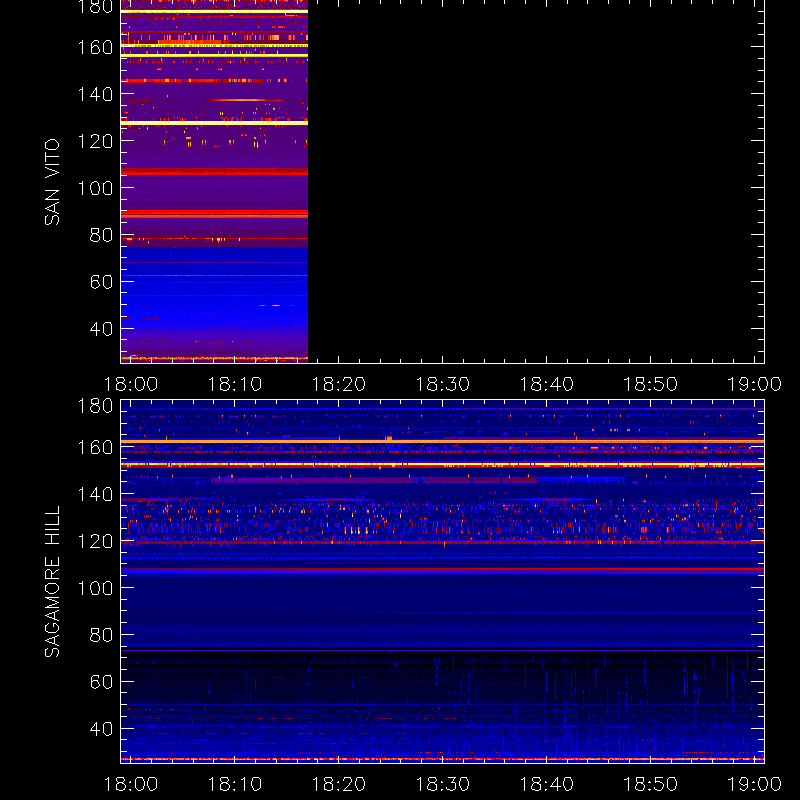The width and height of the screenshot is (800, 800).
Task: Click 18:50 time label under Sagamore Hill plot
Action: [651, 784]
